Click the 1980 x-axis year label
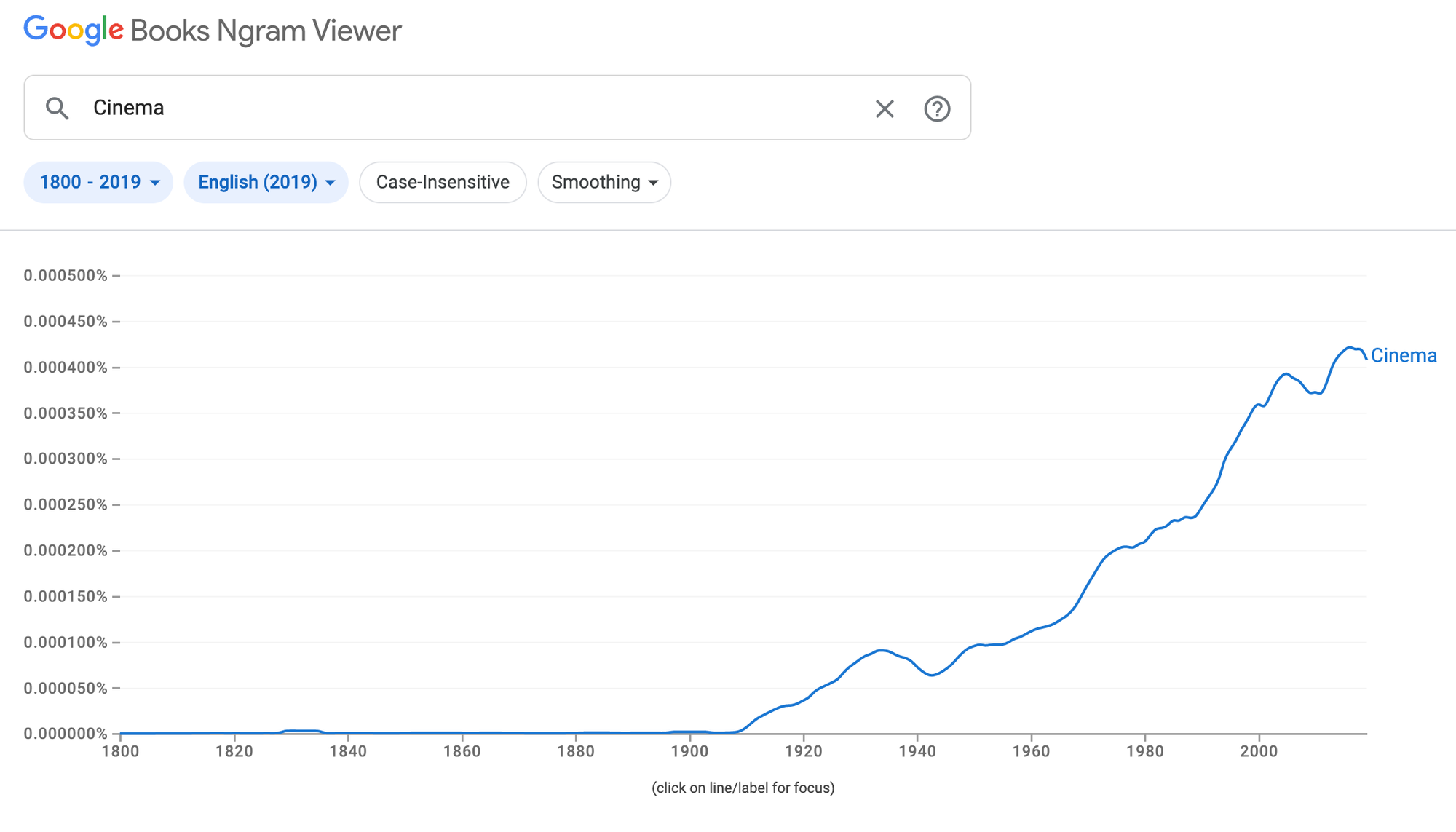The width and height of the screenshot is (1456, 832). pos(1145,751)
